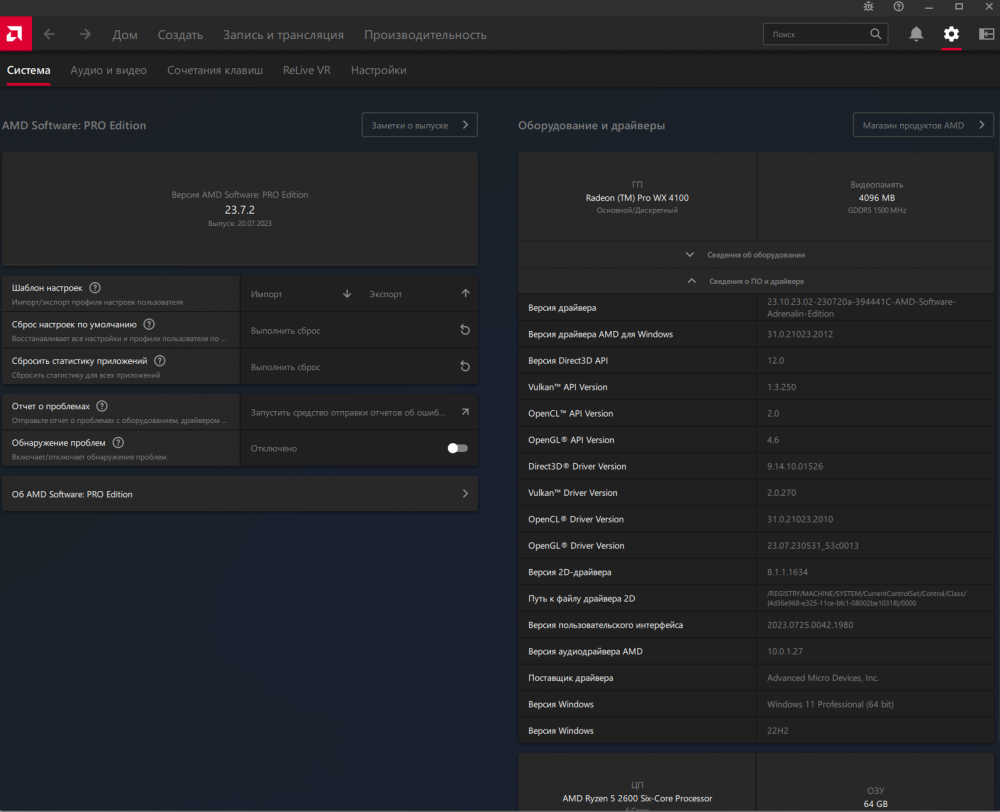1000x812 pixels.
Task: Open Об AMD Software: PRO Edition row
Action: (240, 494)
